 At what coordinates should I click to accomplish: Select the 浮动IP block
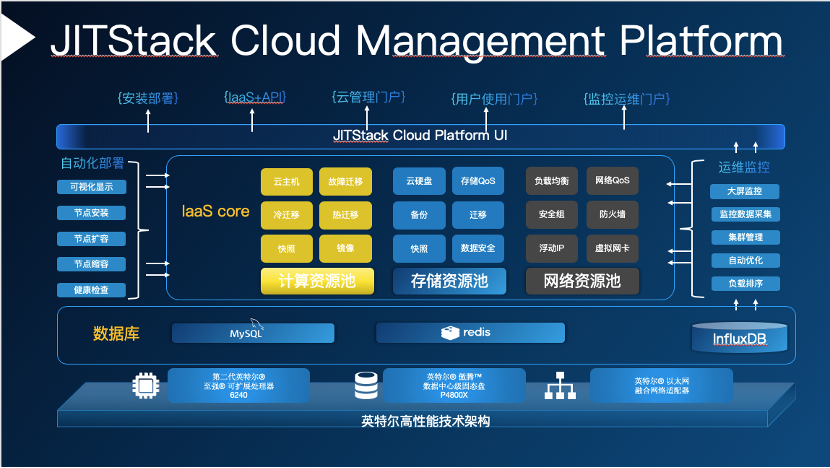[552, 248]
